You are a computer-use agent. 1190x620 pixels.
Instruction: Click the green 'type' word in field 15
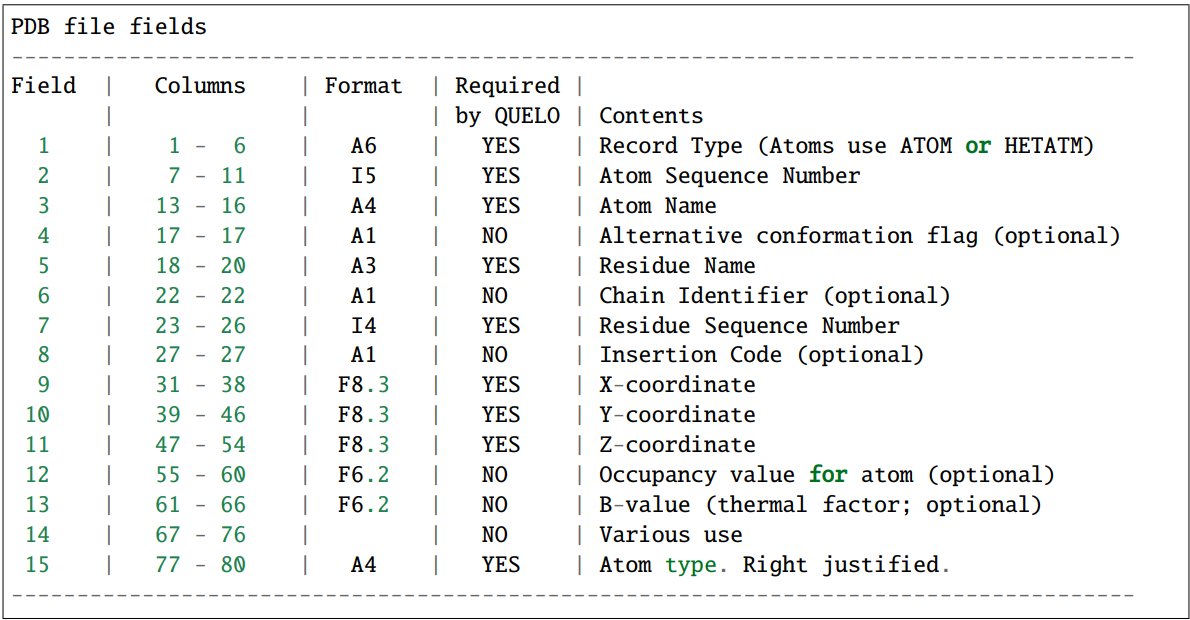coord(693,565)
